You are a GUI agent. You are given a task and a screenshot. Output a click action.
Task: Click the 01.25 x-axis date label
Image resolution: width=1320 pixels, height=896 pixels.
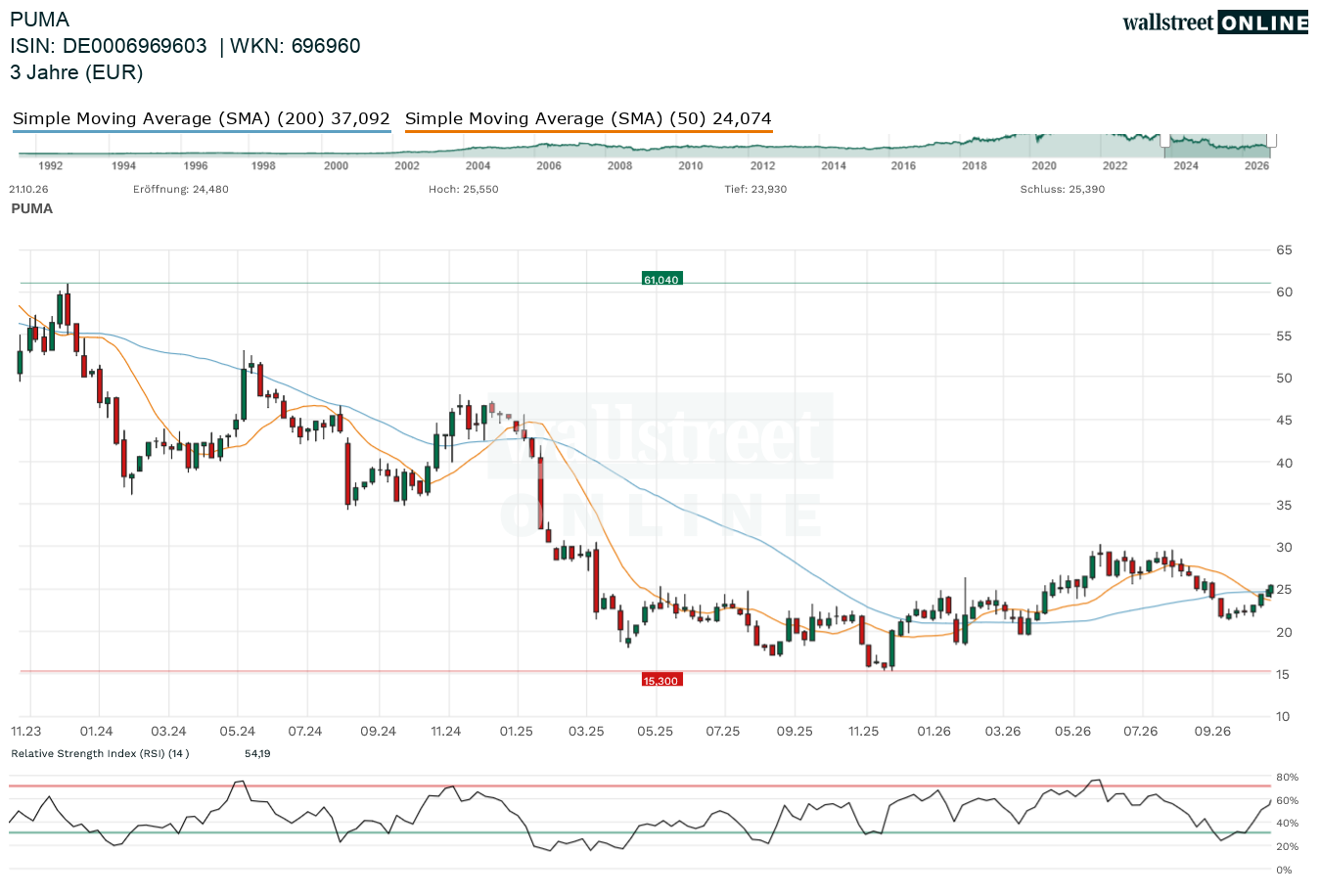pyautogui.click(x=517, y=732)
